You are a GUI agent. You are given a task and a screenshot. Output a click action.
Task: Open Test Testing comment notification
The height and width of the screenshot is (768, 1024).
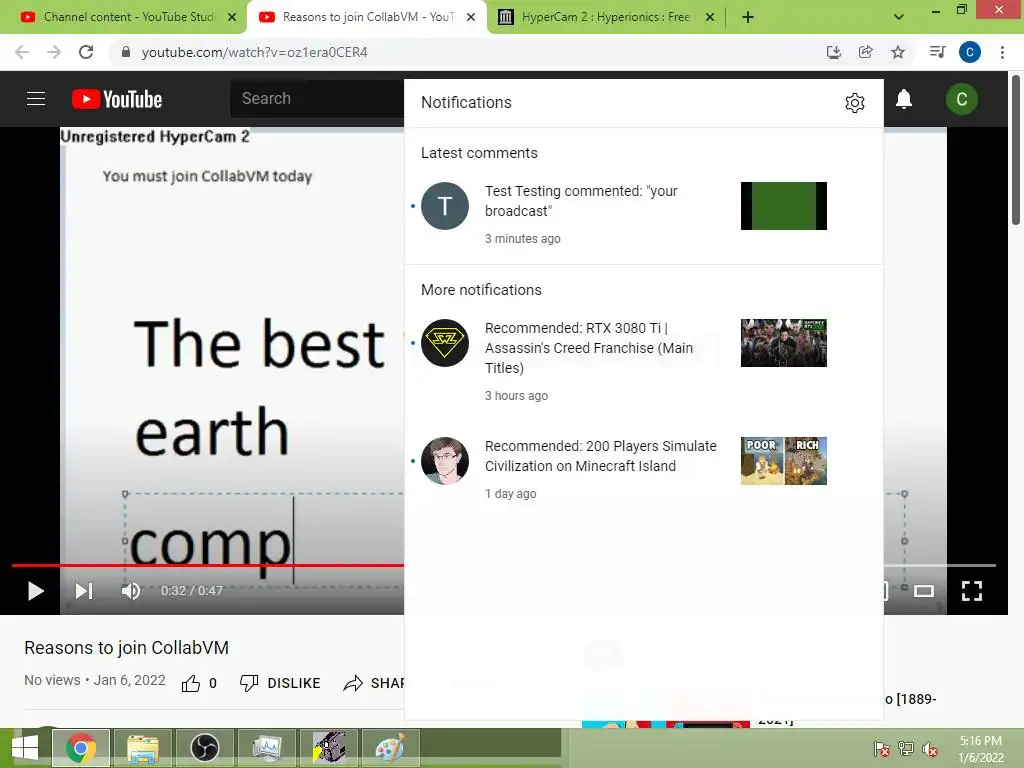point(643,214)
